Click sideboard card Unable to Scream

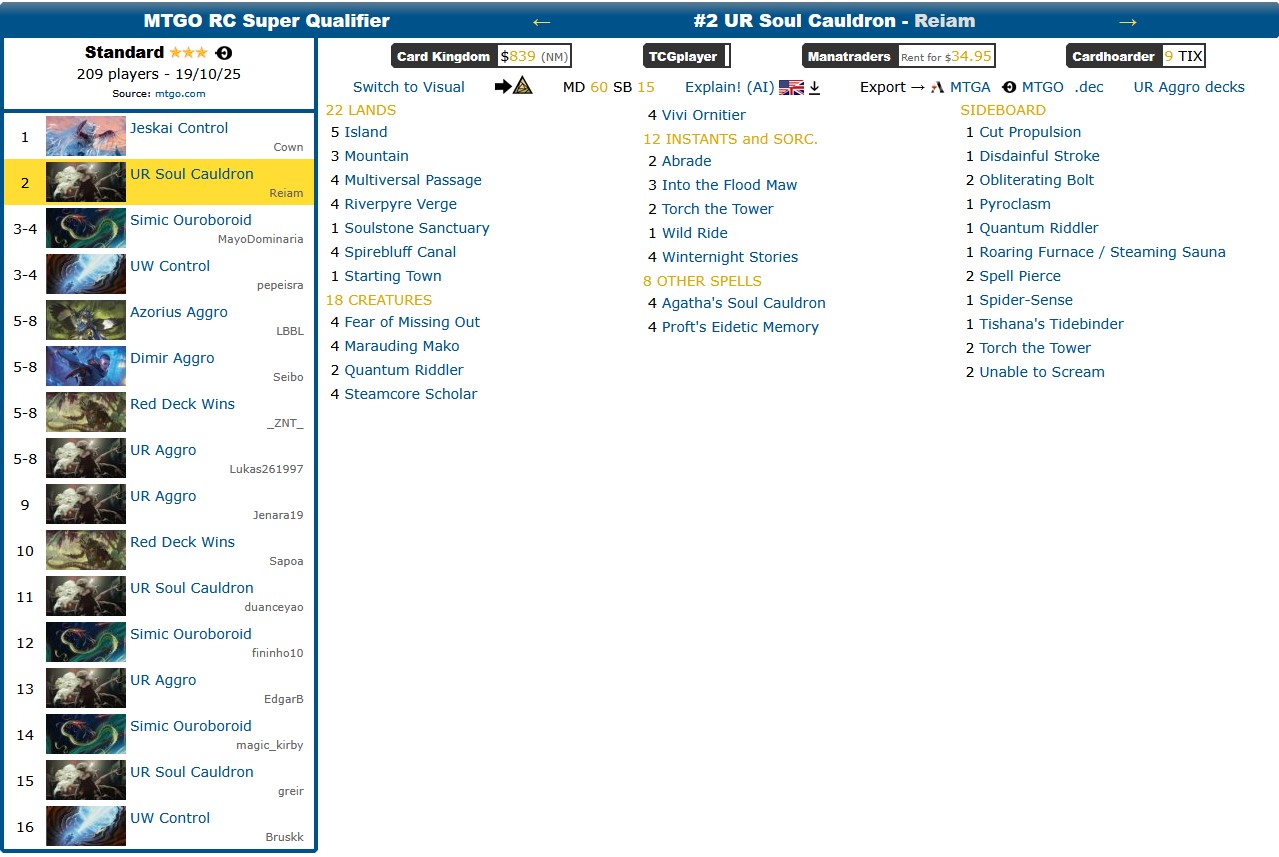pos(1042,372)
